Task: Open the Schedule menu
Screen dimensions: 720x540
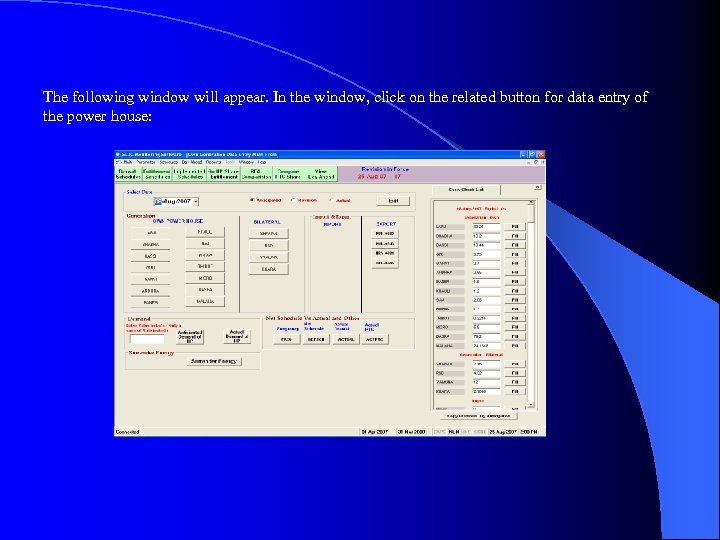Action: [169, 162]
